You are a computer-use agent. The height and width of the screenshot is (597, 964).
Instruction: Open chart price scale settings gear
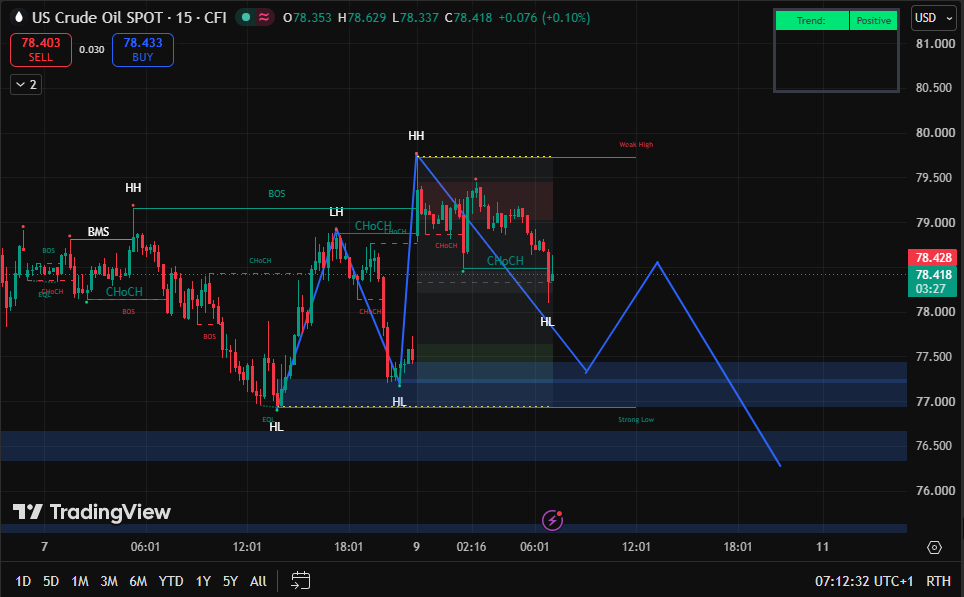[934, 547]
